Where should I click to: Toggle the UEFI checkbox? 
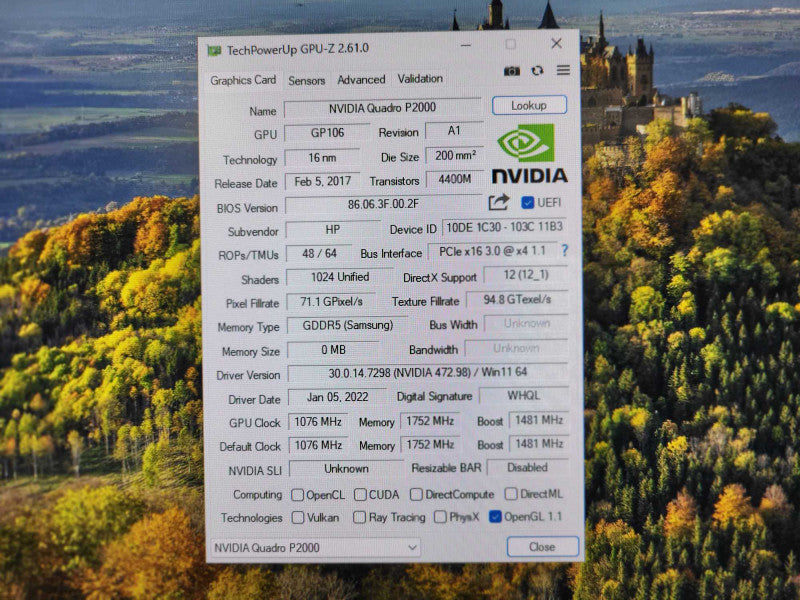click(x=528, y=203)
